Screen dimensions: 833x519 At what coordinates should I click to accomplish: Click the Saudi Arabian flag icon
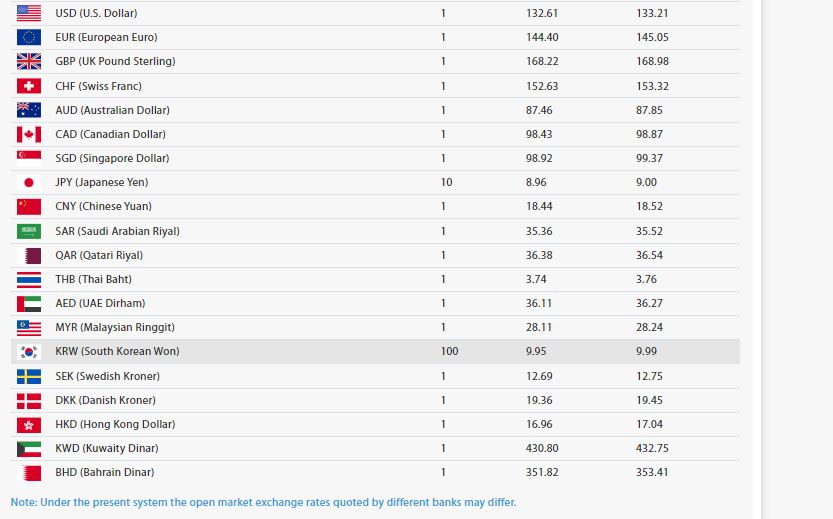pyautogui.click(x=29, y=231)
